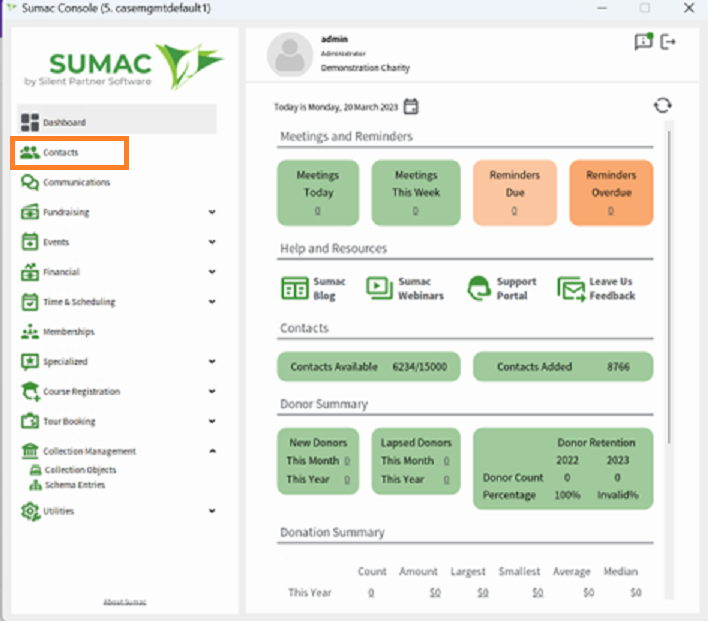Click the Reminders Overdue card
The height and width of the screenshot is (621, 708).
[611, 193]
